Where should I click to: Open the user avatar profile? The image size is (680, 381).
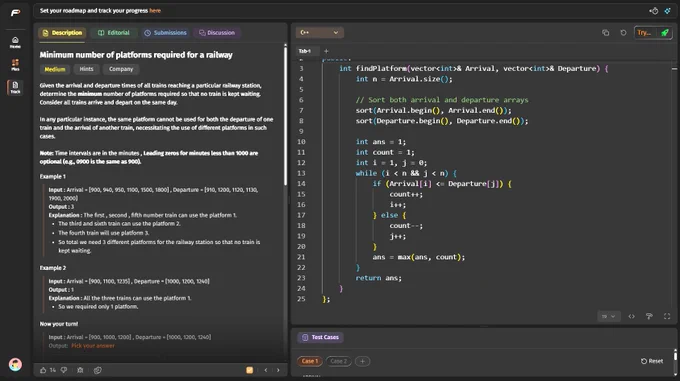pos(15,365)
